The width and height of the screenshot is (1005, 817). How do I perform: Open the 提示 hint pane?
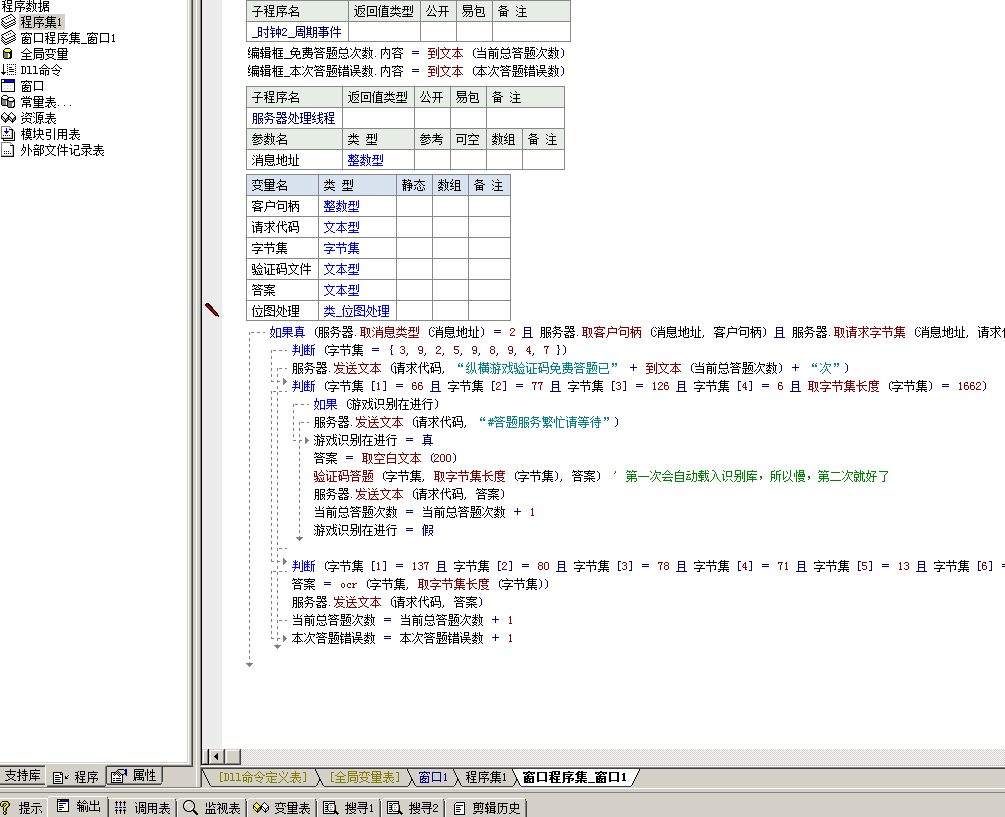[23, 807]
